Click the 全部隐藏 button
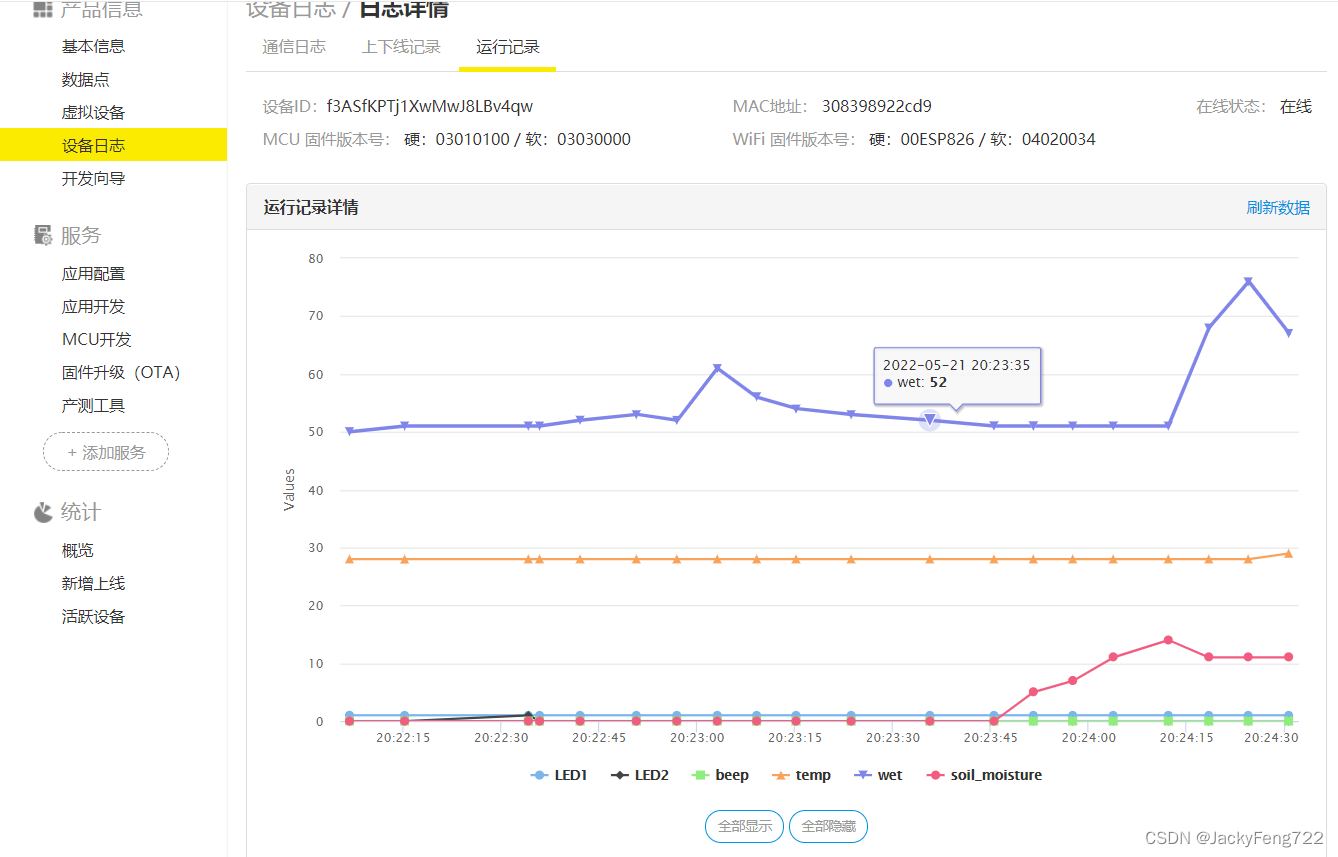 click(x=828, y=826)
